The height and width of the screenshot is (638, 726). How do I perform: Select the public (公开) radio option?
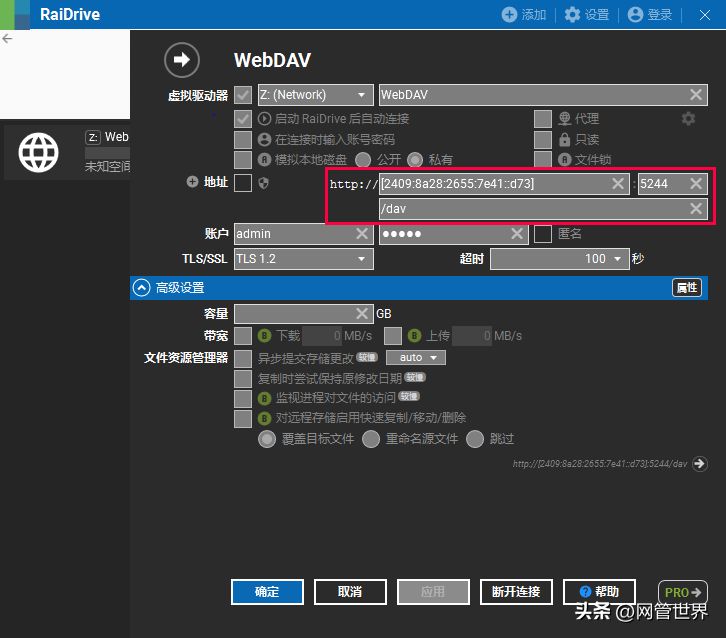point(363,160)
